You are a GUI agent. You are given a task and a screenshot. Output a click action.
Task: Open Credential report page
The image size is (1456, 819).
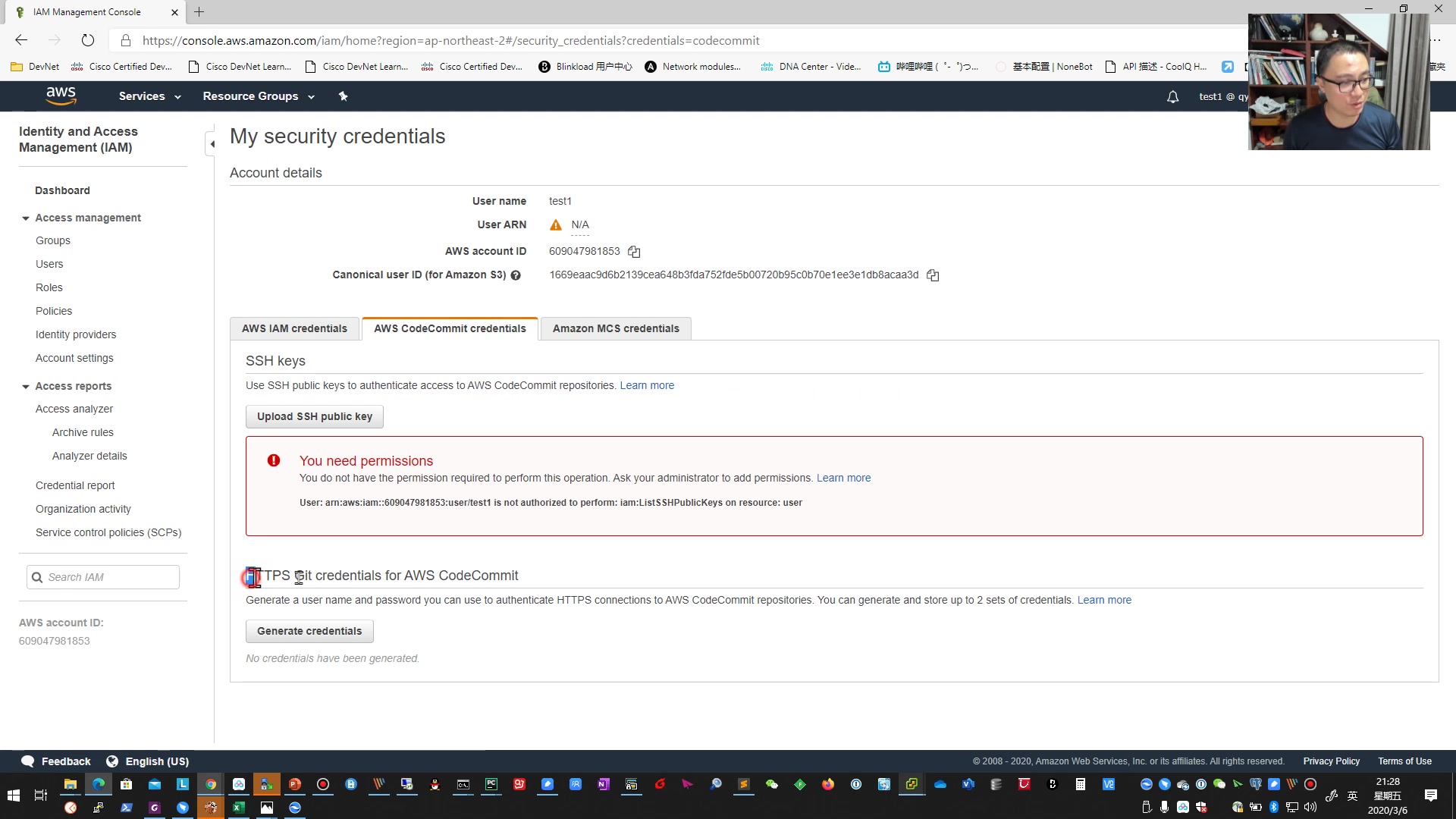pyautogui.click(x=75, y=485)
